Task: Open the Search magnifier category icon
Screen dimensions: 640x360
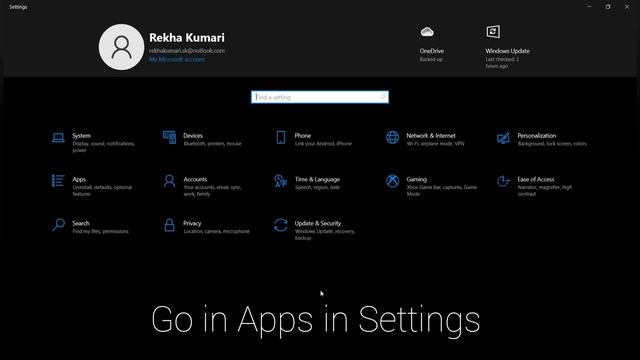Action: (x=58, y=225)
